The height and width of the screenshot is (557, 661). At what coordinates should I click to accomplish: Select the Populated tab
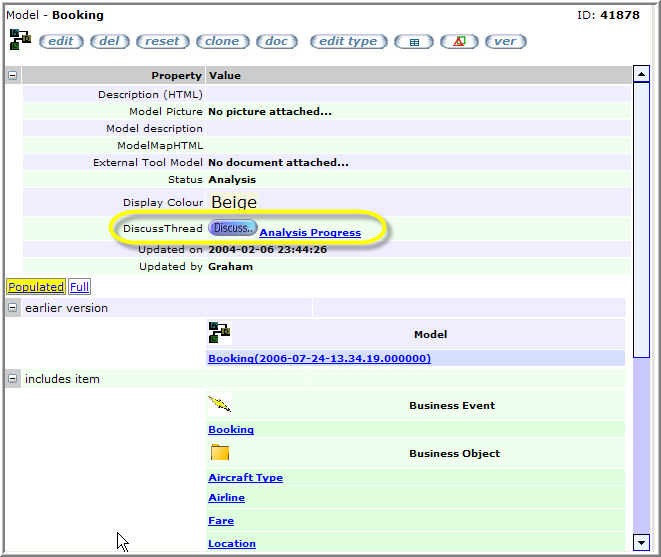coord(36,287)
